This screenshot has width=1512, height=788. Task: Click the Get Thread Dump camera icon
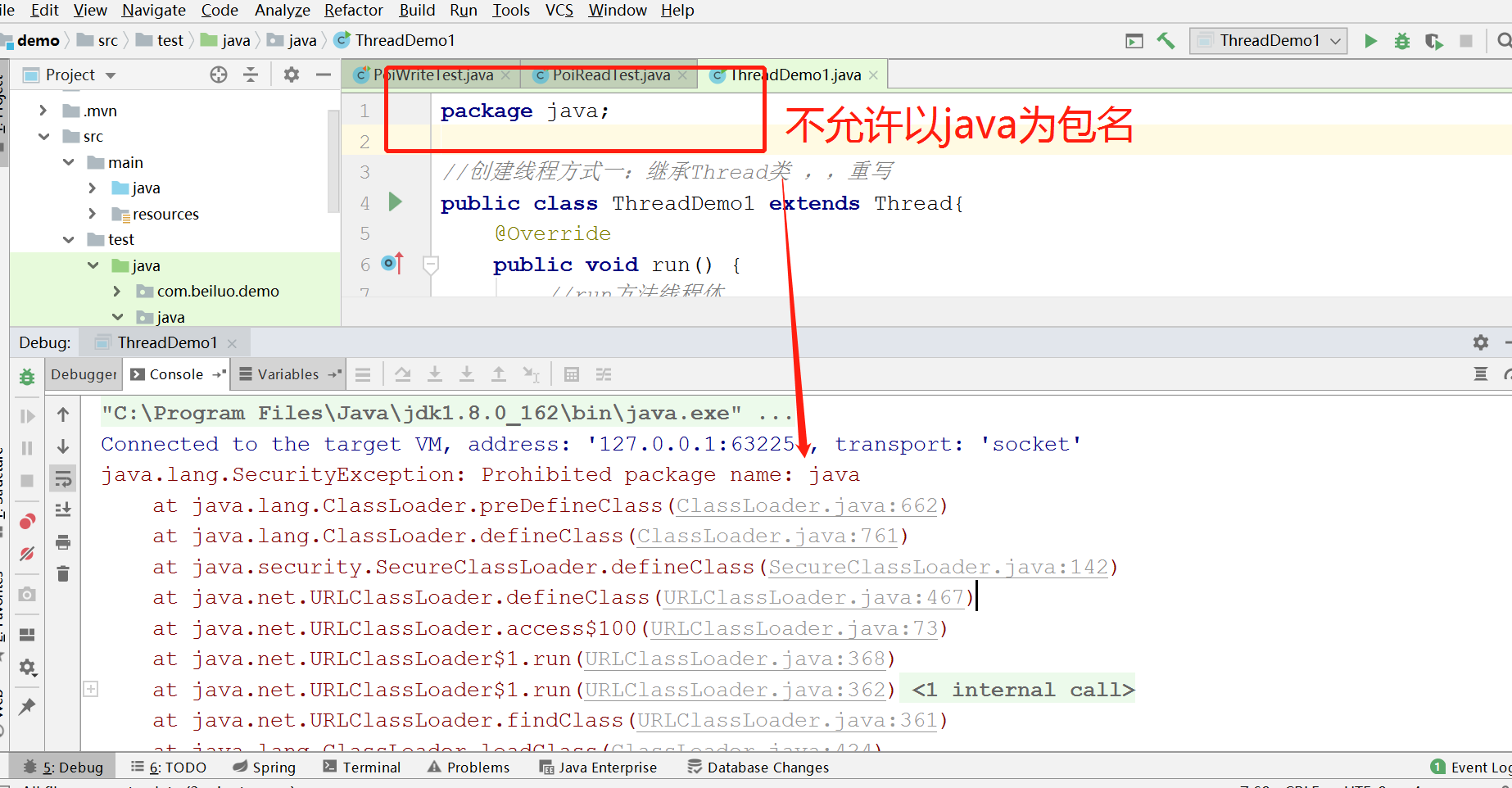tap(27, 595)
